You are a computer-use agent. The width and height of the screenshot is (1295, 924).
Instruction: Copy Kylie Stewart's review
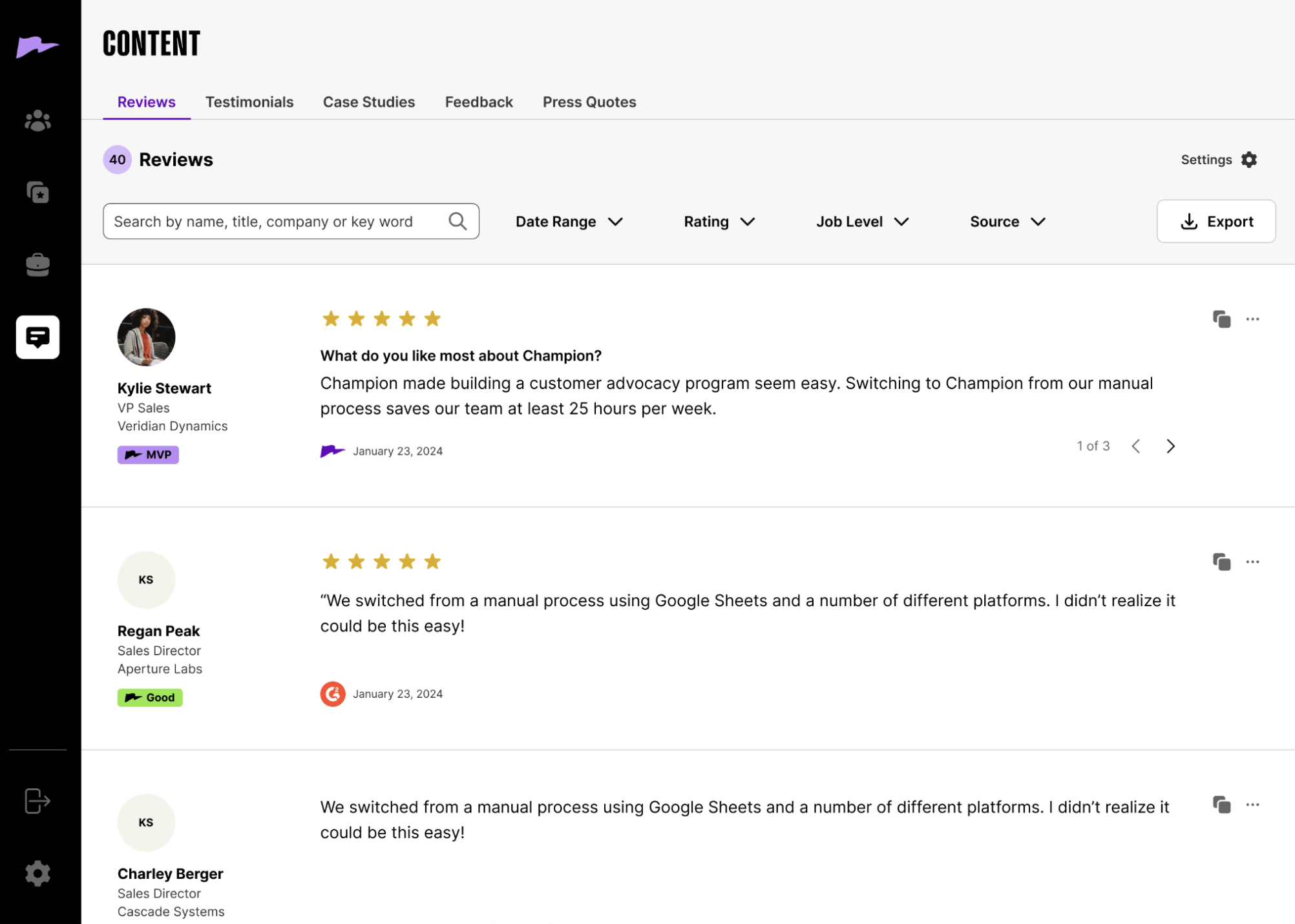tap(1221, 319)
